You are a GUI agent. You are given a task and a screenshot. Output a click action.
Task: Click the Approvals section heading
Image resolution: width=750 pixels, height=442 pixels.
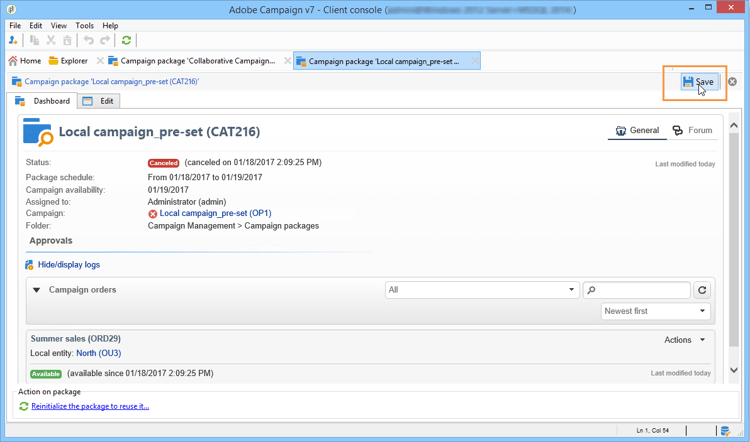coord(51,241)
